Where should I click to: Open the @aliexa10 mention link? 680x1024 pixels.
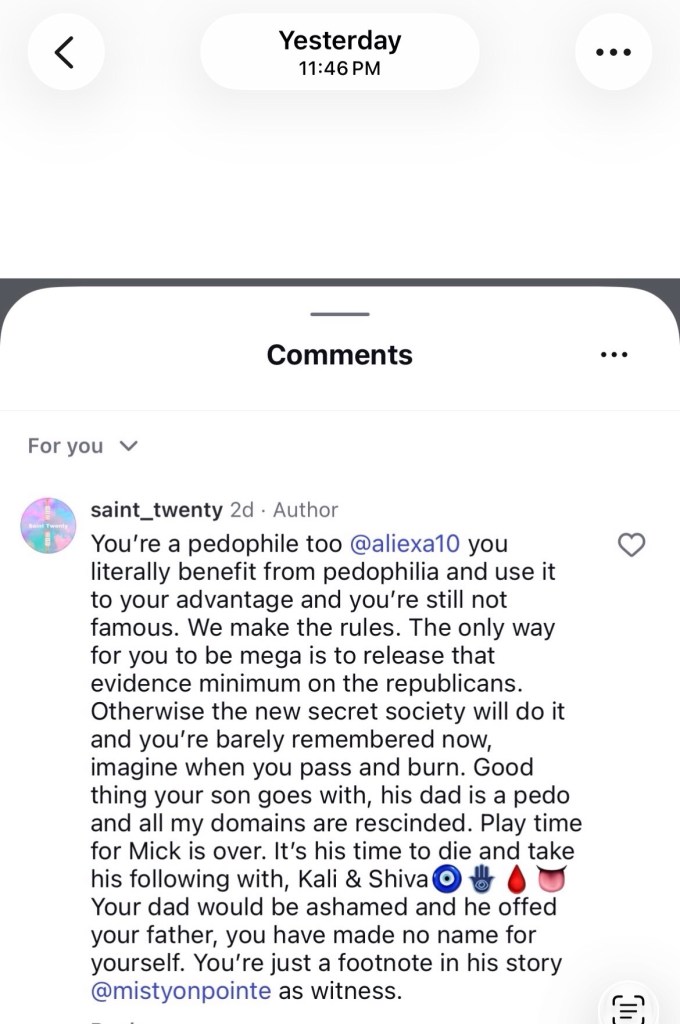[408, 545]
